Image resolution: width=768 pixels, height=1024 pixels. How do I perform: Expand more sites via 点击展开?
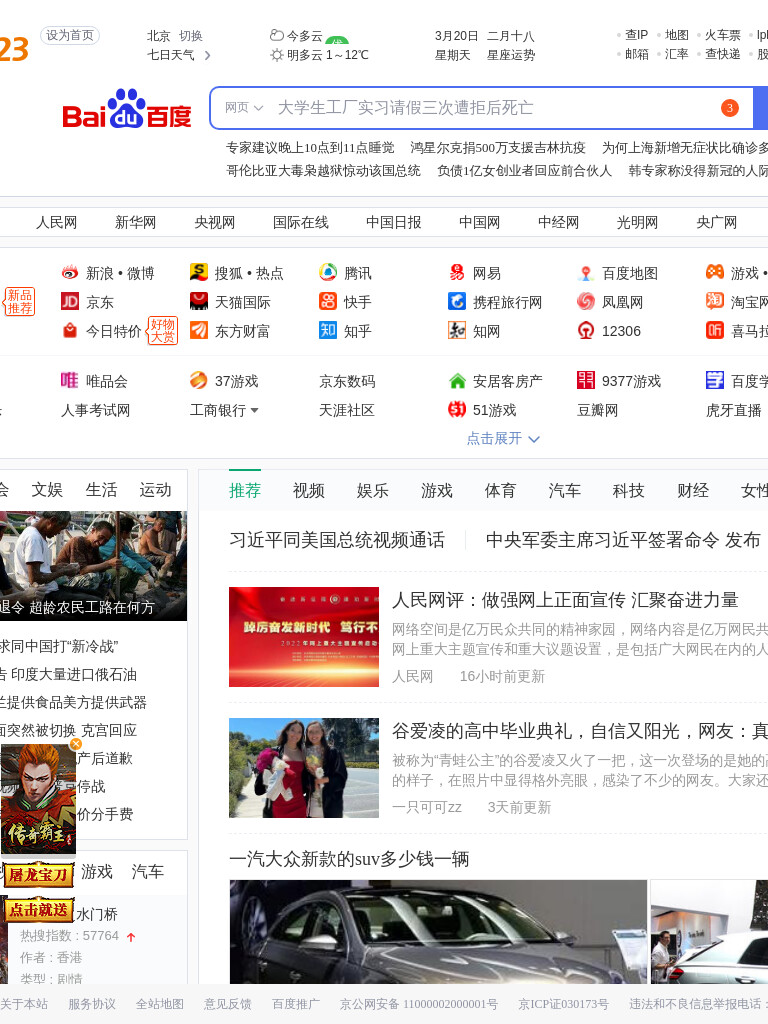[503, 438]
